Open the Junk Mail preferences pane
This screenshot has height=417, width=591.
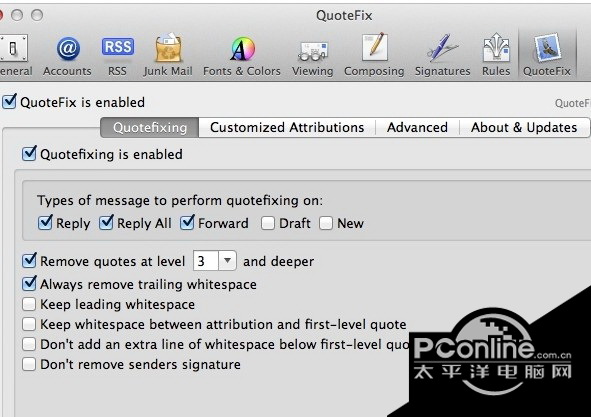tap(168, 55)
